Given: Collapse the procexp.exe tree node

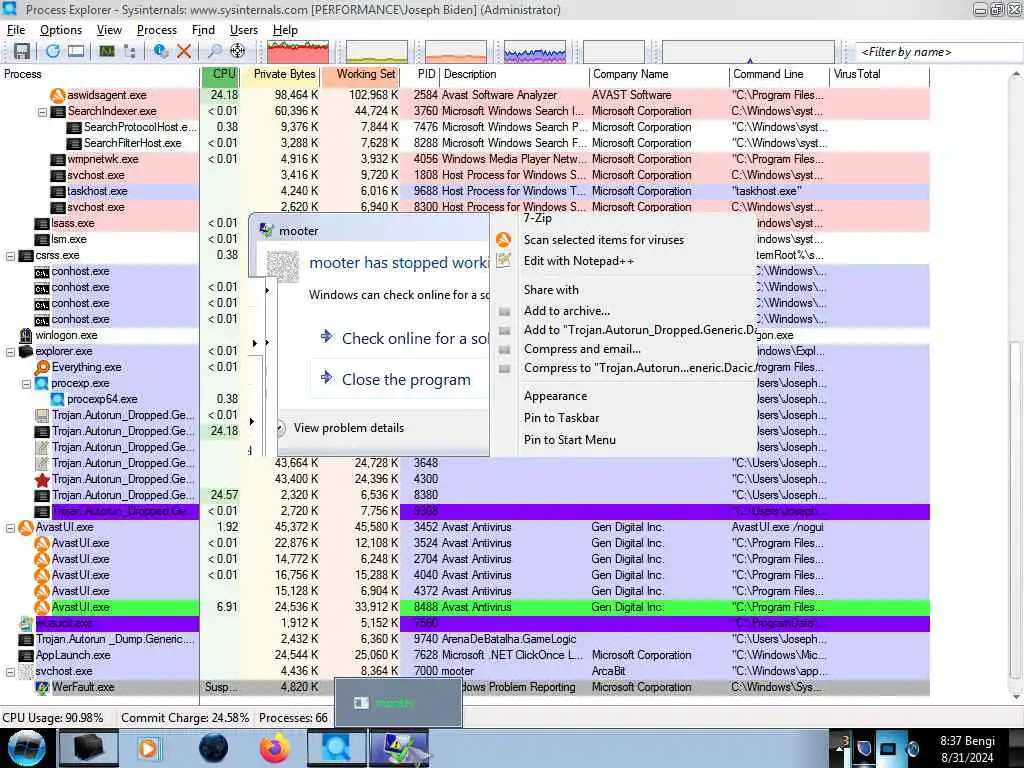Looking at the screenshot, I should click(x=27, y=384).
